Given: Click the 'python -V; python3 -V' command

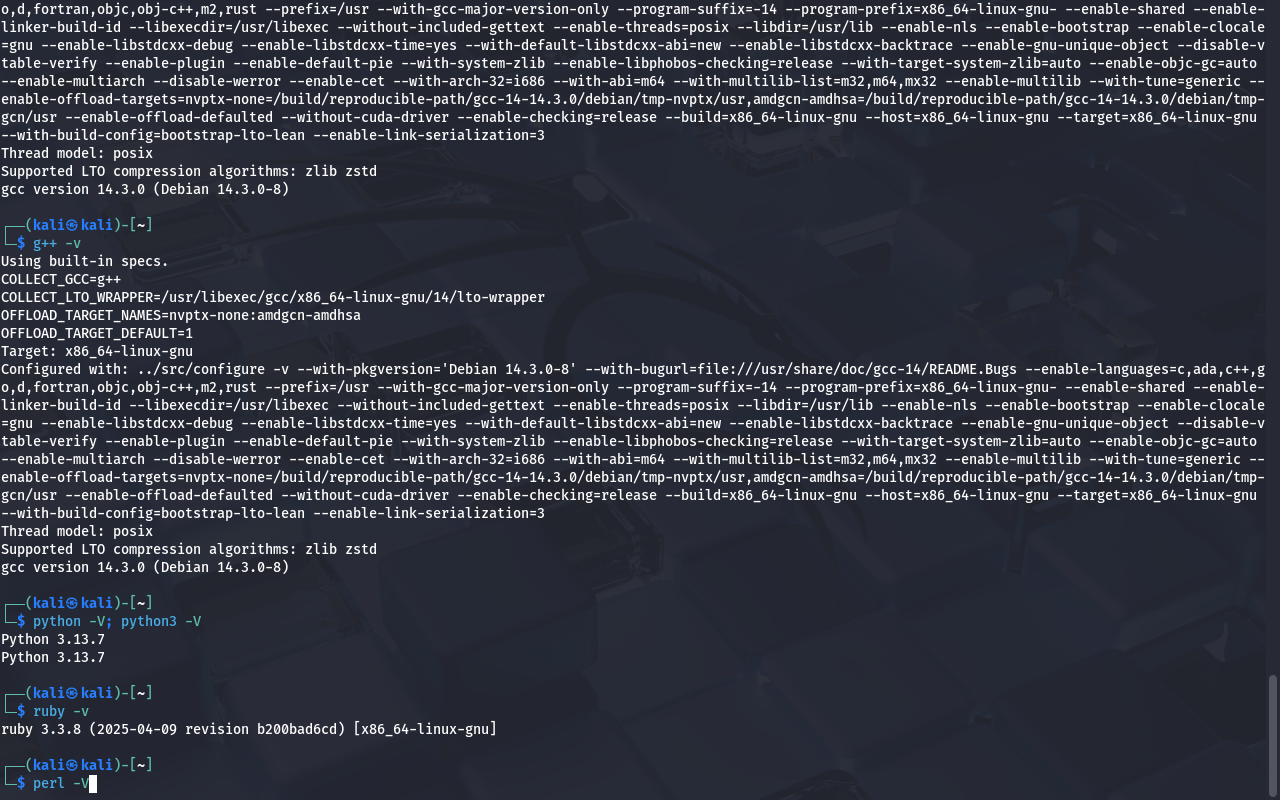Looking at the screenshot, I should point(117,621).
